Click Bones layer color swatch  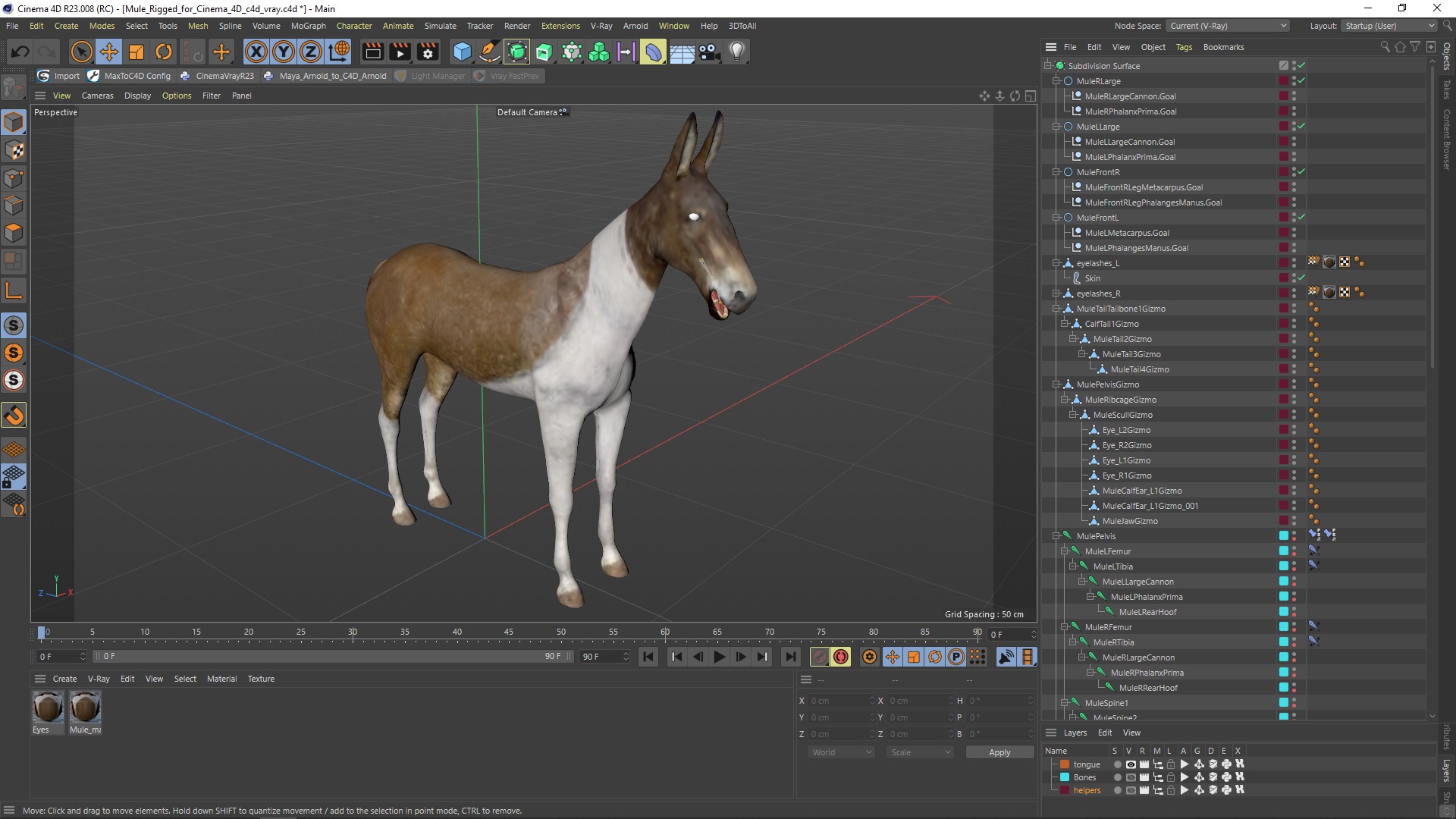click(x=1065, y=777)
